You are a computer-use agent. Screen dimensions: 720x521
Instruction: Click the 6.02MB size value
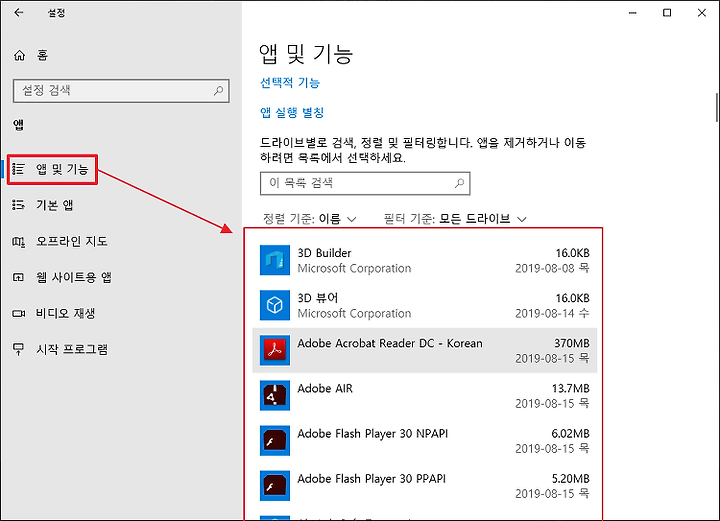tap(570, 433)
